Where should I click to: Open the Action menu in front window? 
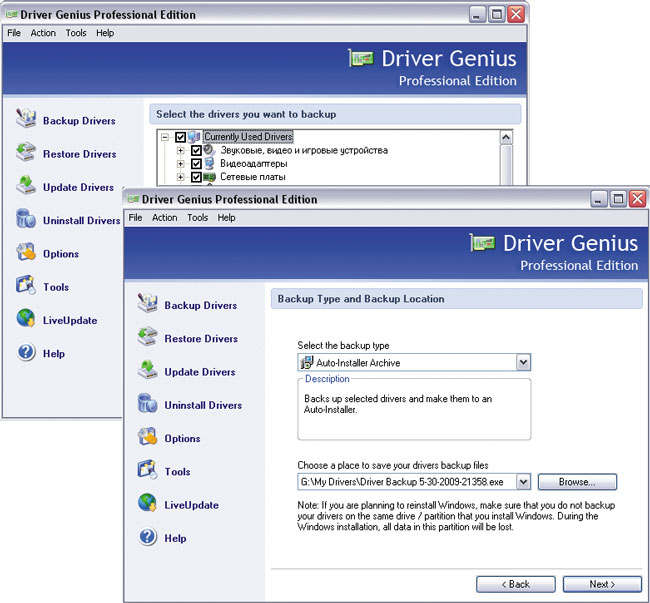[165, 218]
